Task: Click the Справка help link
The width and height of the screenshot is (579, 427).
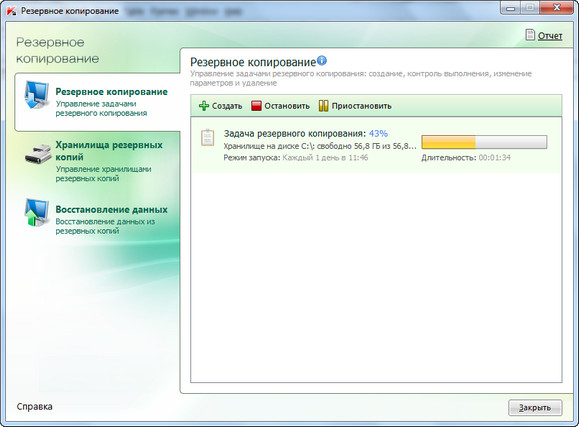Action: [34, 406]
